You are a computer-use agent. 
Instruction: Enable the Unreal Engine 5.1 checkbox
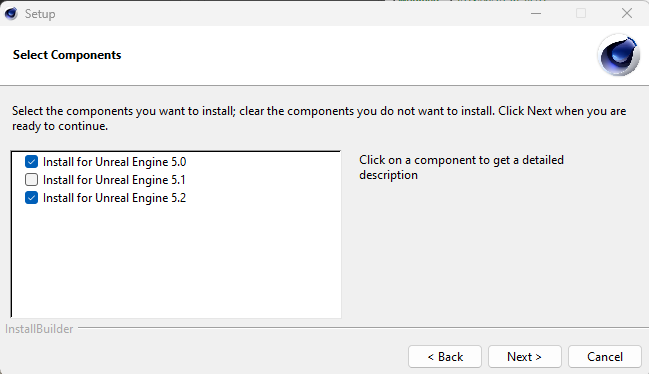[31, 180]
